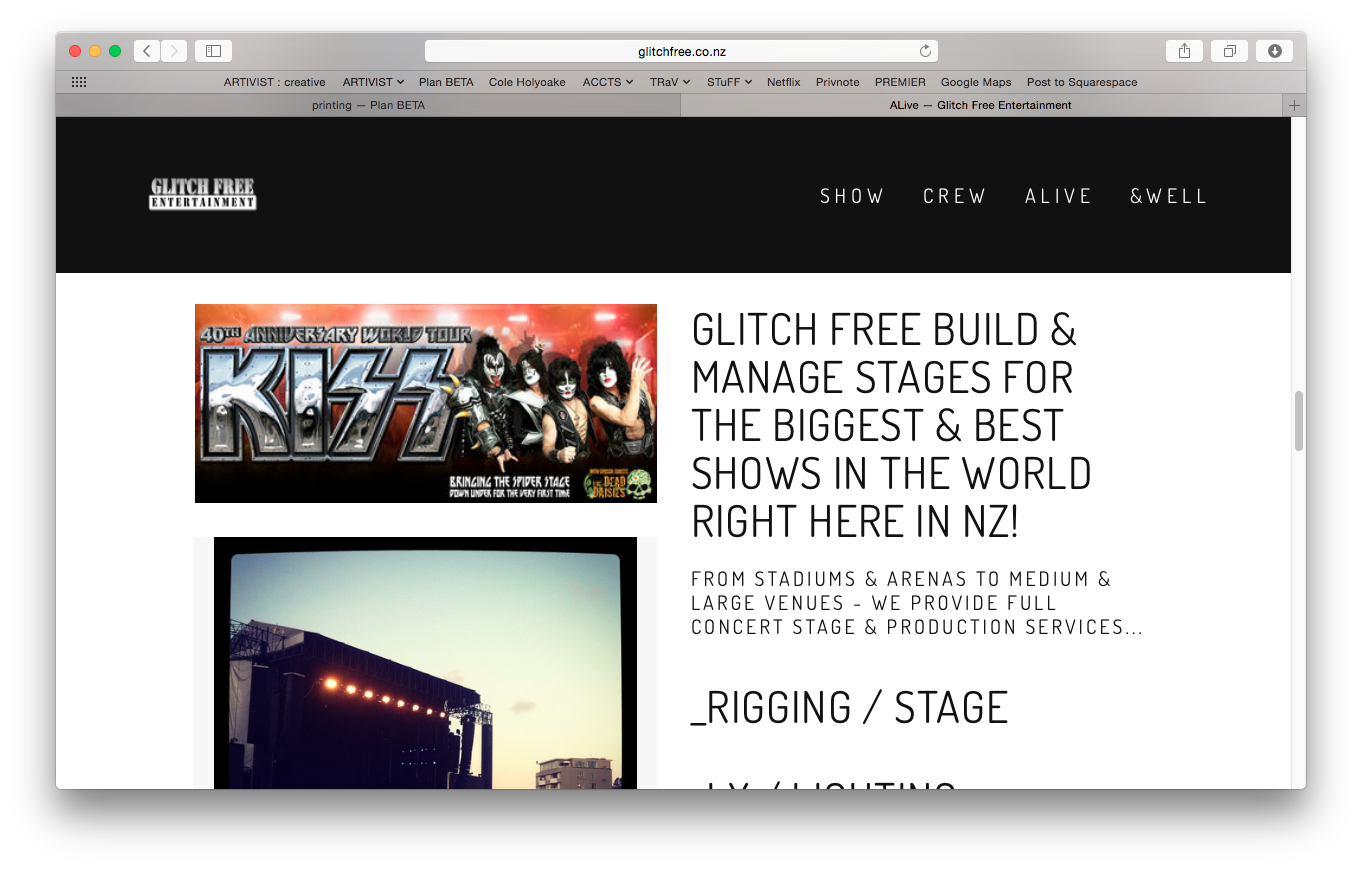This screenshot has width=1362, height=869.
Task: Expand the ARTIVIST bookmarks folder dropdown
Action: coord(373,82)
